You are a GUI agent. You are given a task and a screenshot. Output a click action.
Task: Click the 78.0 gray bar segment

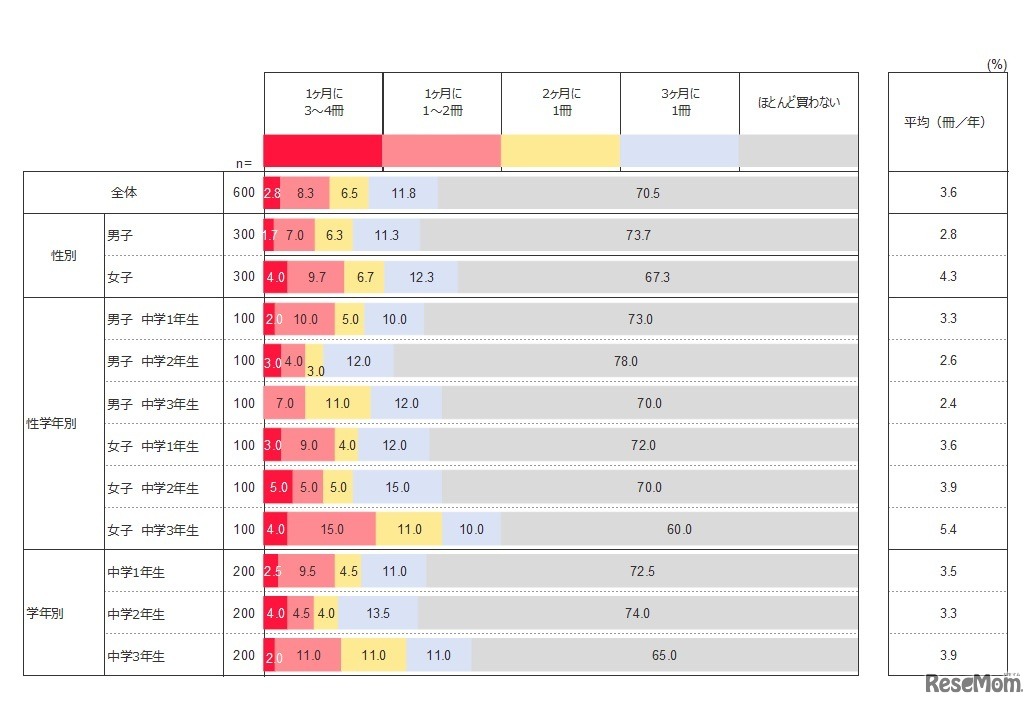(625, 361)
